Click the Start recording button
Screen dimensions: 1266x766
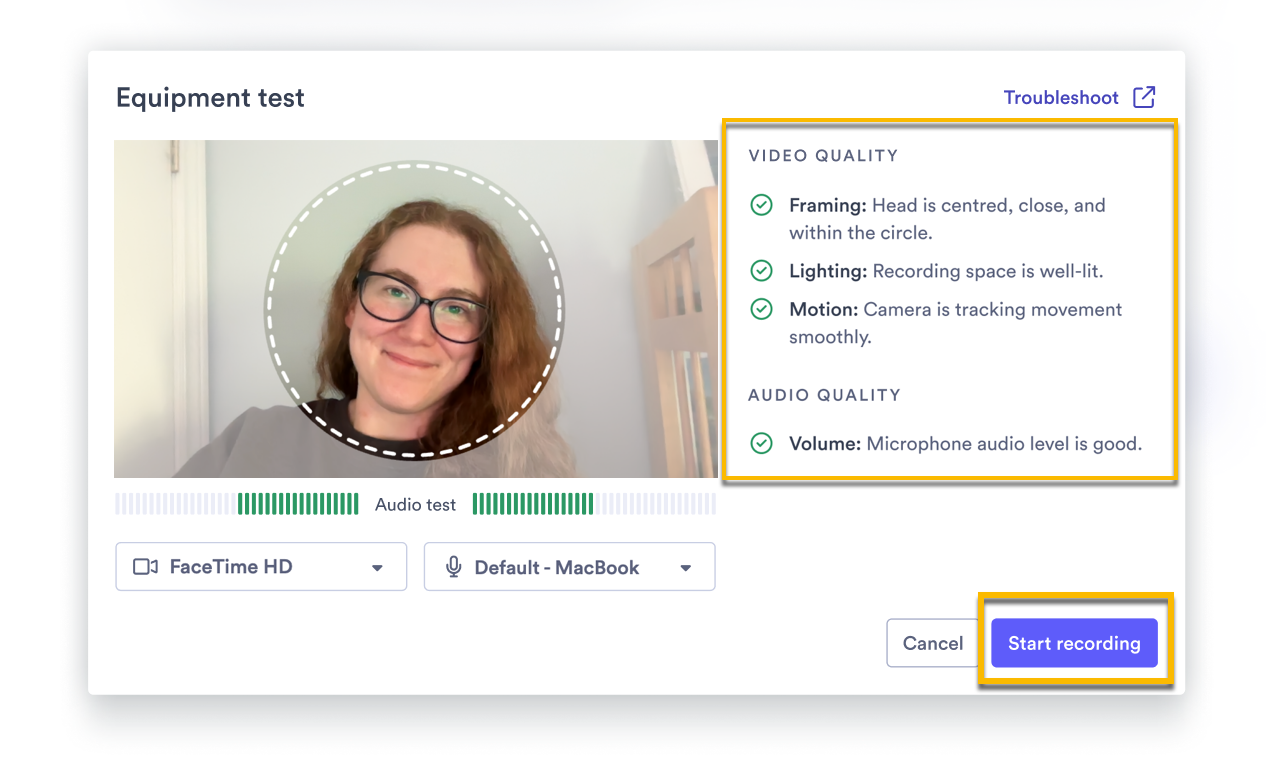pyautogui.click(x=1074, y=643)
